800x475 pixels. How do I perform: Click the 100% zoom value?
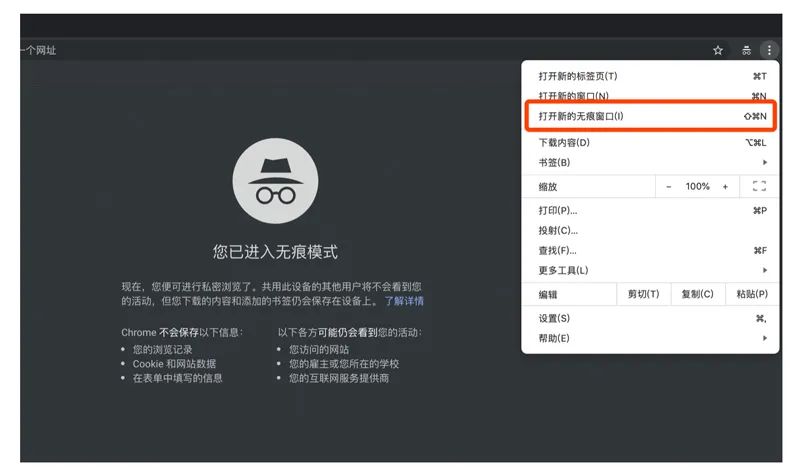(x=697, y=186)
